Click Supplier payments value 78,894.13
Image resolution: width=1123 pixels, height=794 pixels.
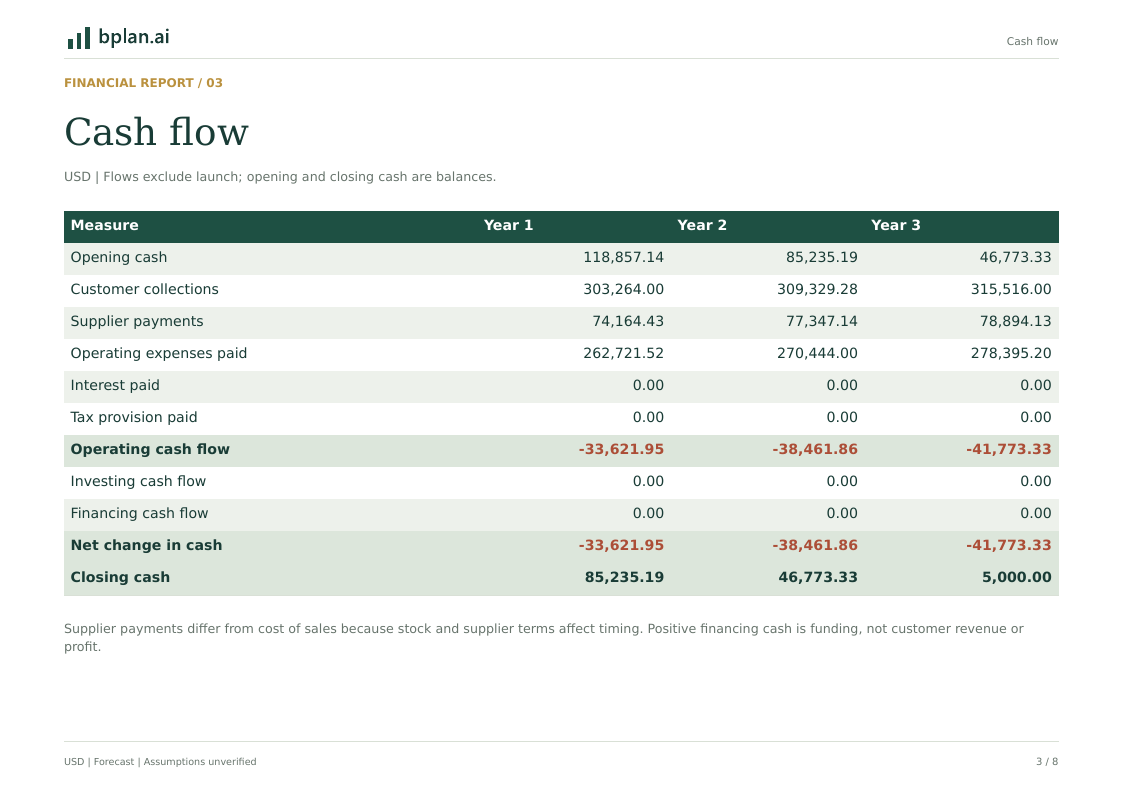[1016, 321]
